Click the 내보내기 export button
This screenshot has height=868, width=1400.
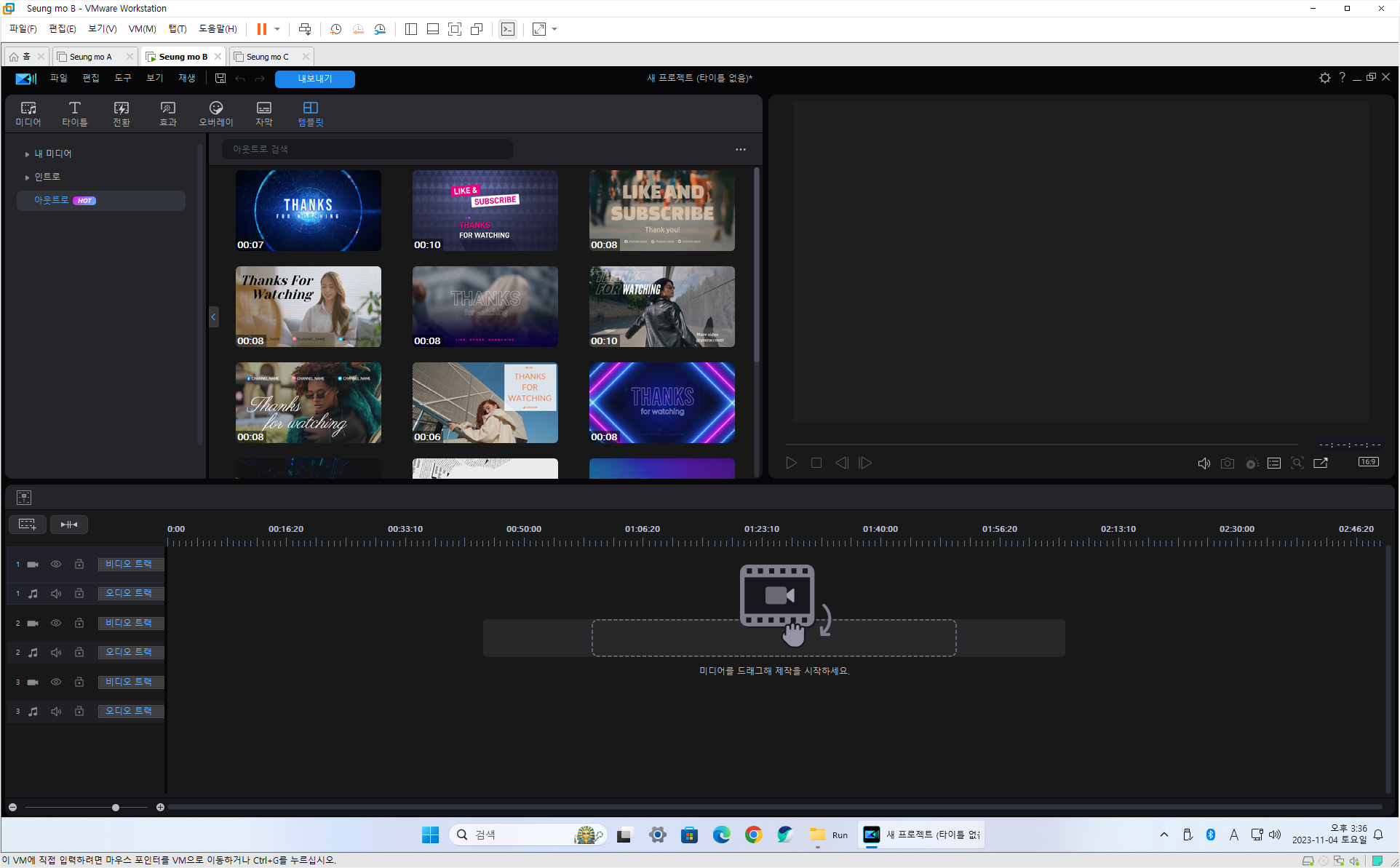pyautogui.click(x=315, y=79)
